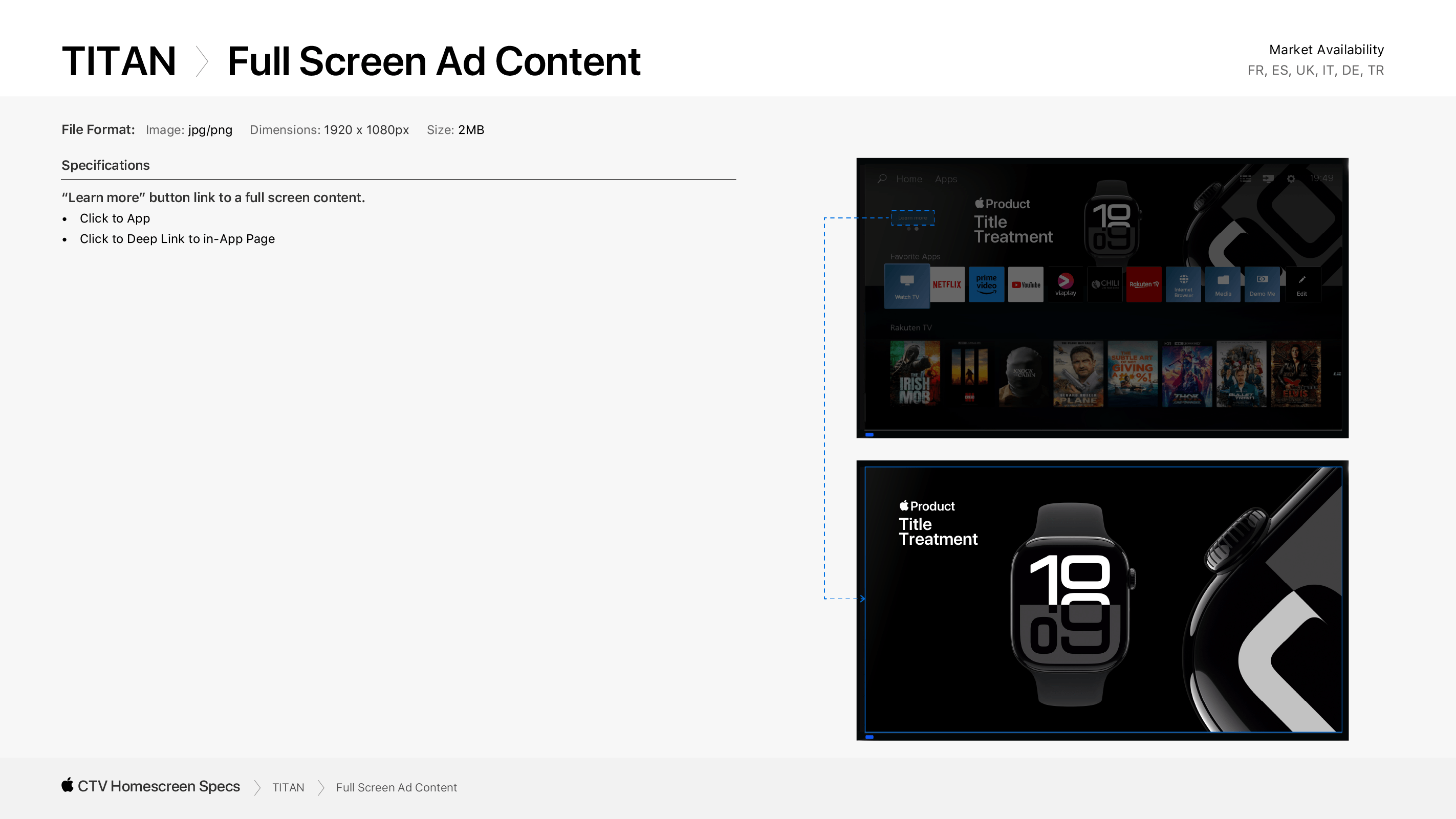
Task: Launch the Netflix app tile
Action: [947, 284]
